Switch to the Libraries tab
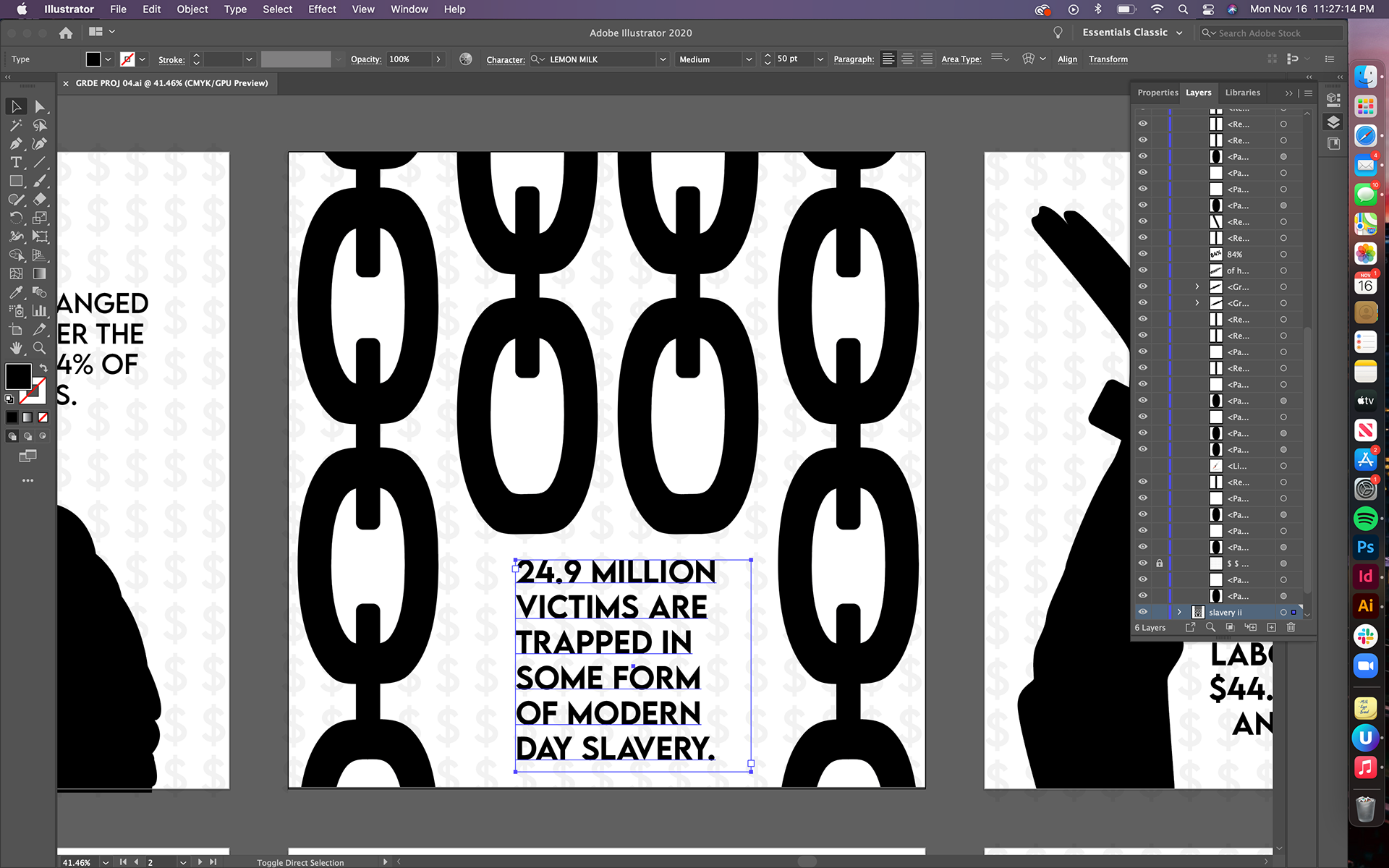 [1243, 93]
